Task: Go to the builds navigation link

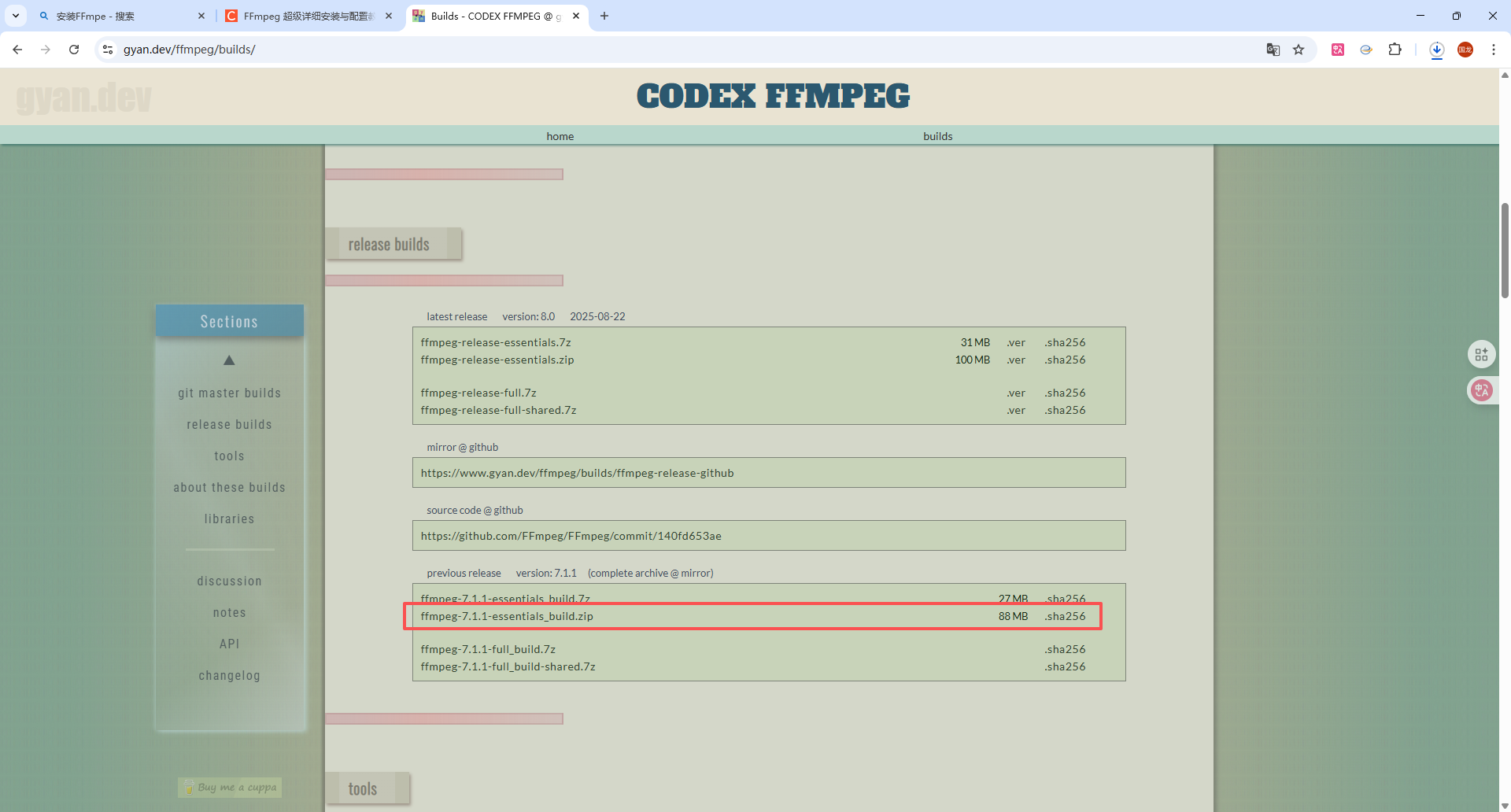Action: pyautogui.click(x=938, y=136)
